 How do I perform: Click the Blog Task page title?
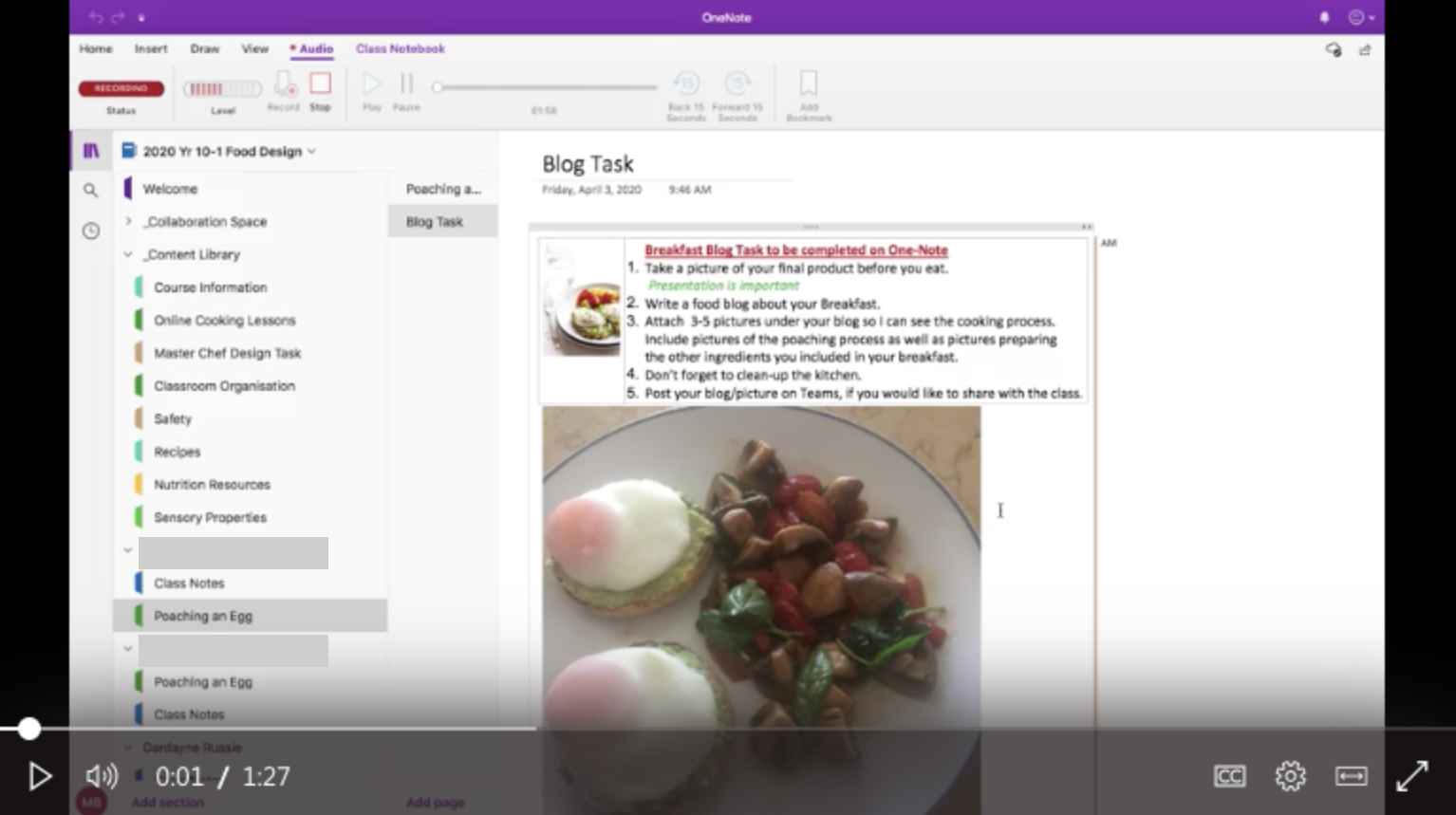pyautogui.click(x=588, y=164)
